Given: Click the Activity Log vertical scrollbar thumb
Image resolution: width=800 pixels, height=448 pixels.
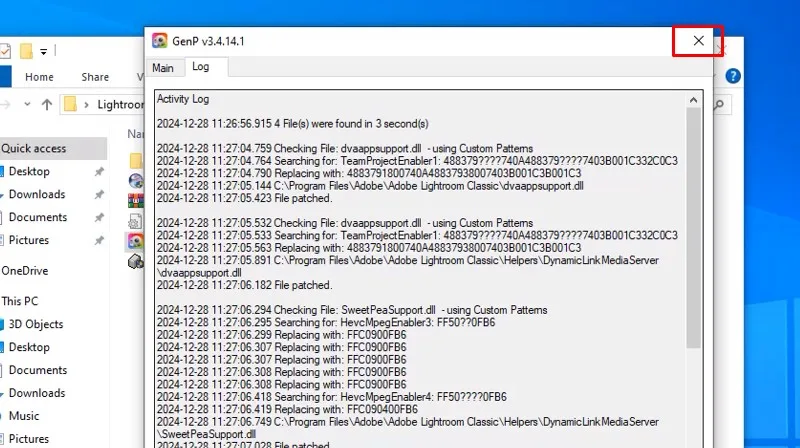Looking at the screenshot, I should pyautogui.click(x=693, y=230).
